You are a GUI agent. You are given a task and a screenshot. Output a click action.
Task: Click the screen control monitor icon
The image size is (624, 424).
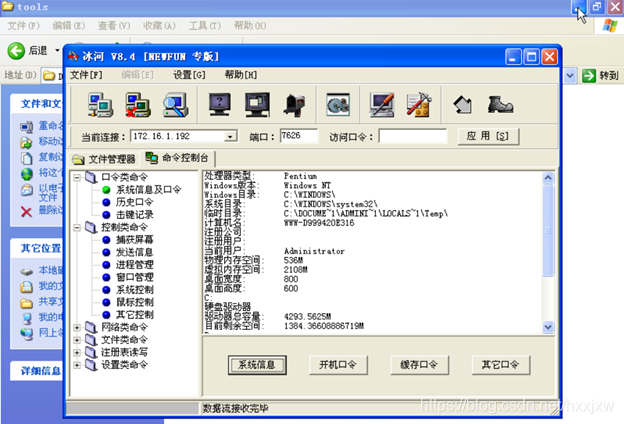click(257, 105)
